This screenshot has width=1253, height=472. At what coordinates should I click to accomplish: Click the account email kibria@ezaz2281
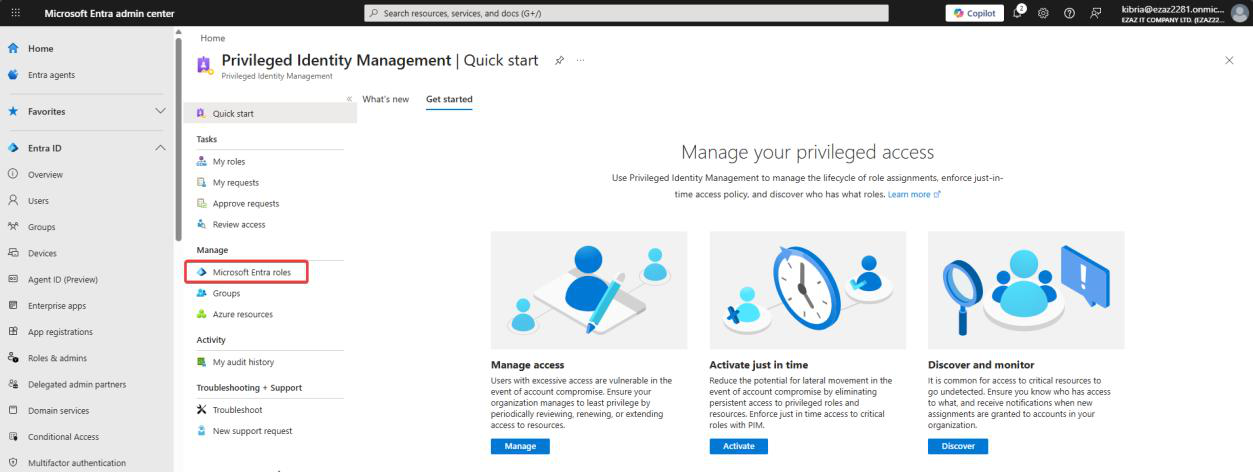1172,8
